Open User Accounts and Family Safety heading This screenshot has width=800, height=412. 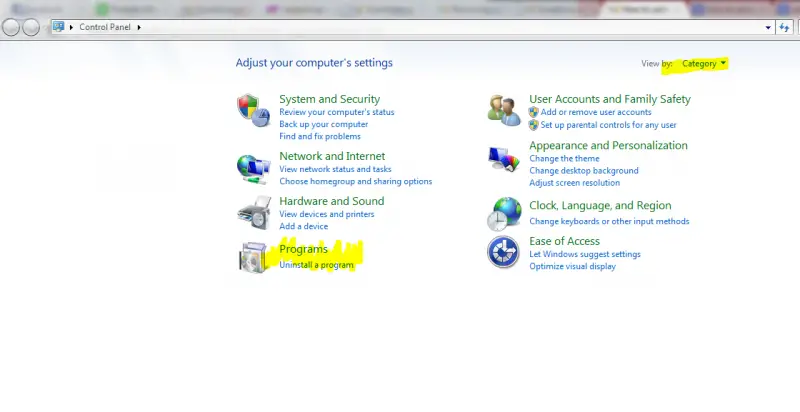pyautogui.click(x=610, y=99)
